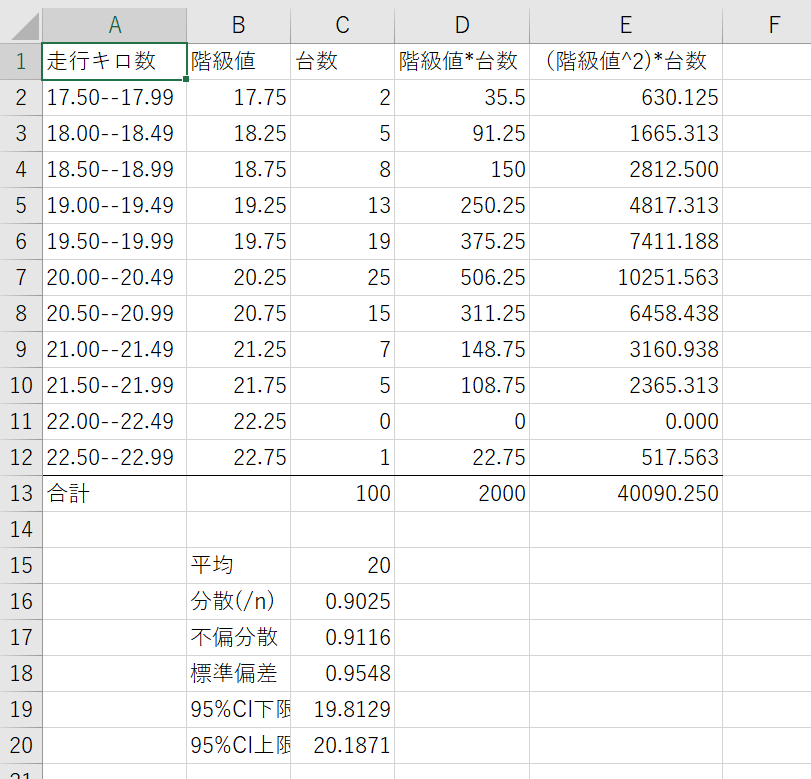Click the 平均 label cell

pyautogui.click(x=238, y=565)
